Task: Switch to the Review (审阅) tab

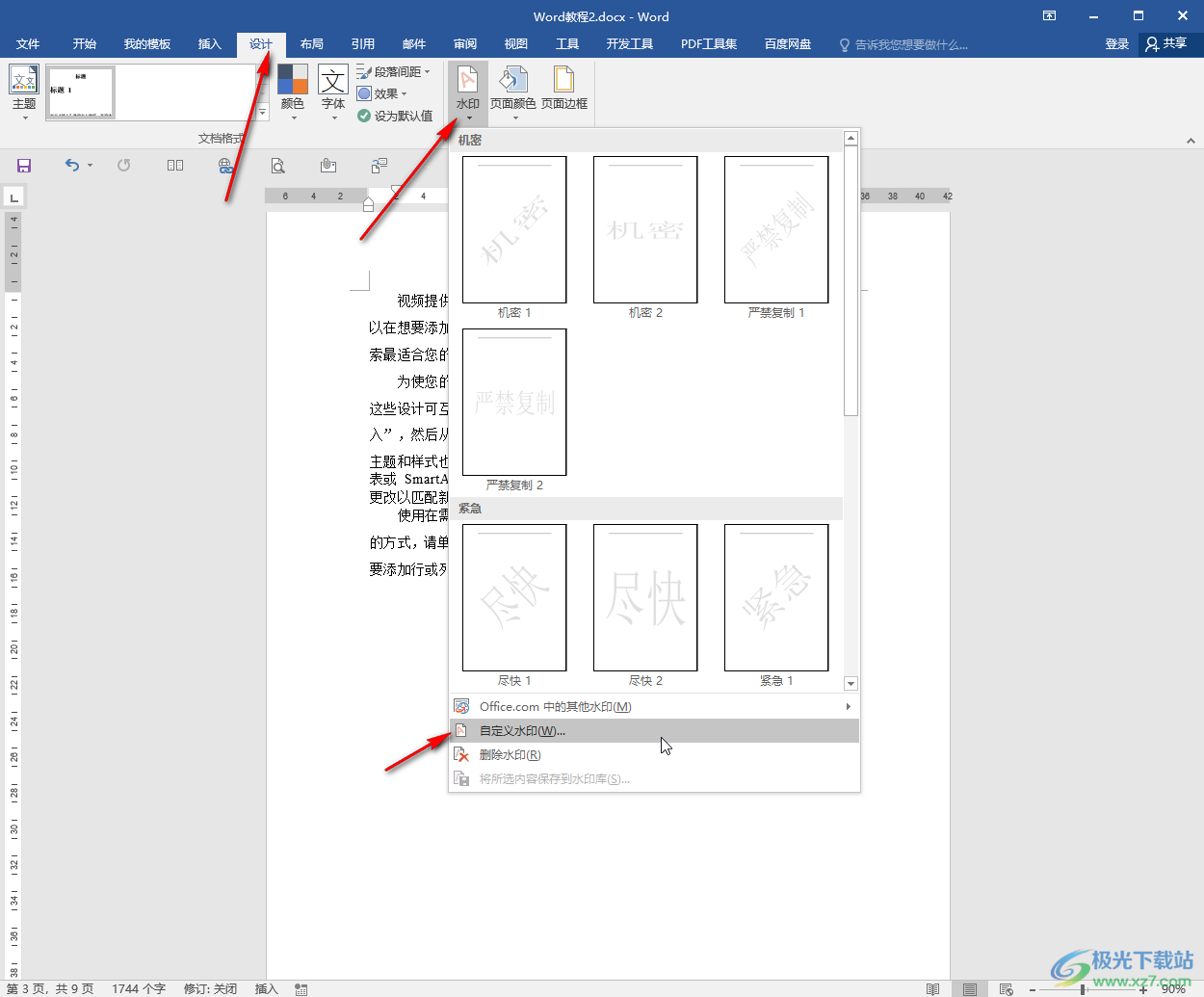Action: coord(465,44)
